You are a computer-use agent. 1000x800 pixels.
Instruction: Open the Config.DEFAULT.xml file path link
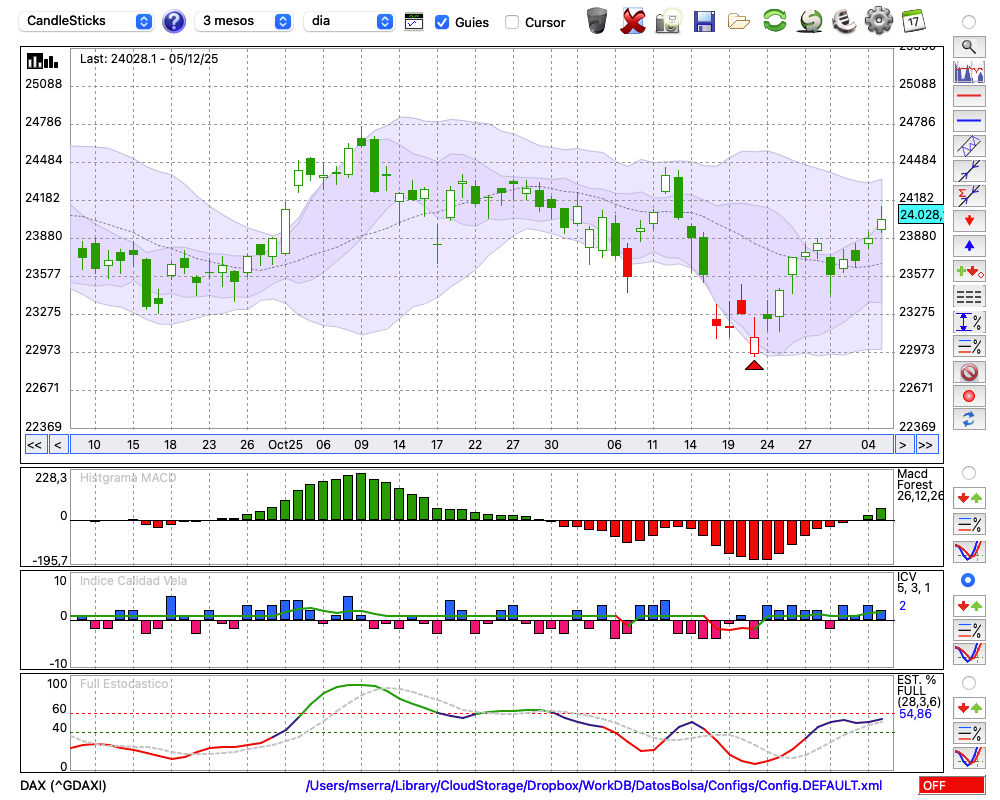[594, 785]
